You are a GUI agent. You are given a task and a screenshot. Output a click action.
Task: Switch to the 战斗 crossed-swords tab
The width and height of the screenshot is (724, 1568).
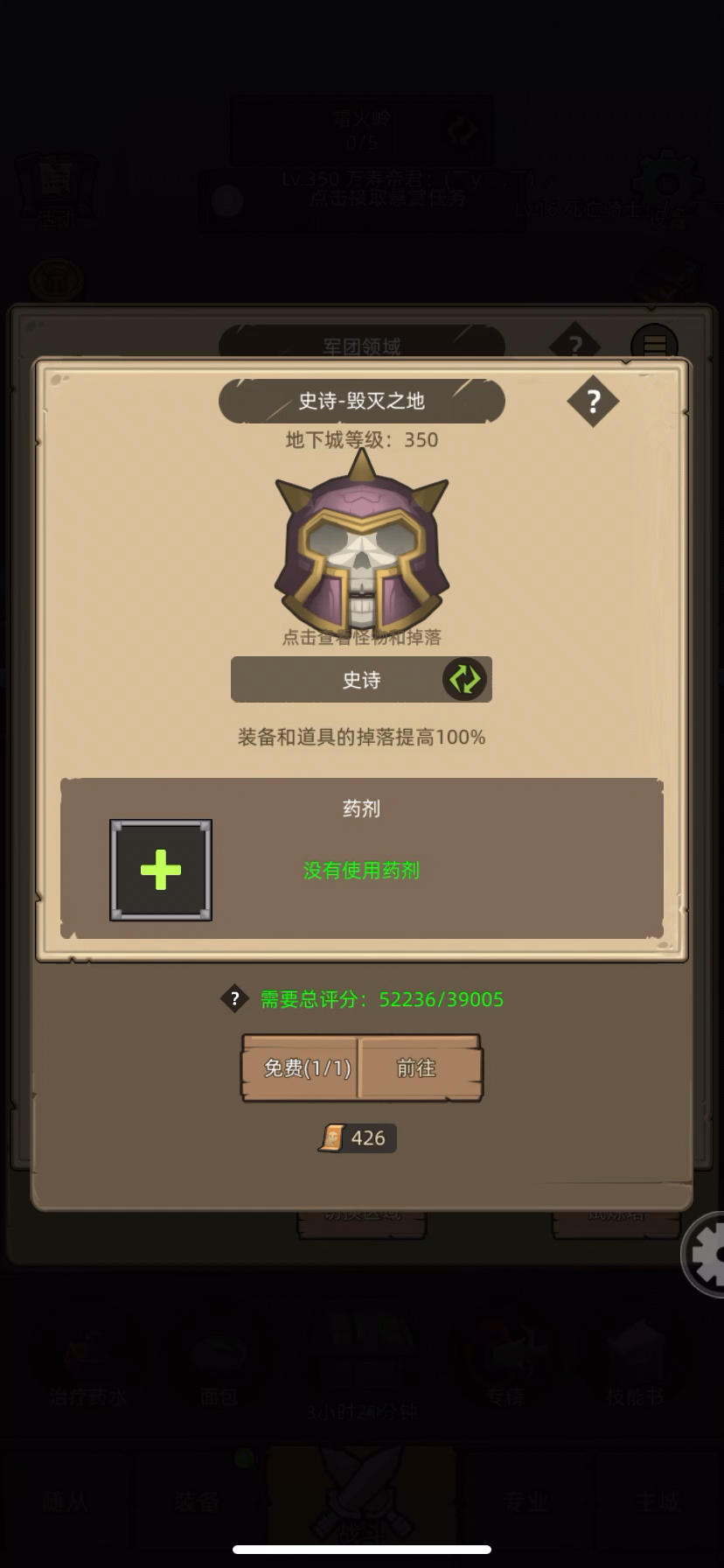coord(361,1503)
